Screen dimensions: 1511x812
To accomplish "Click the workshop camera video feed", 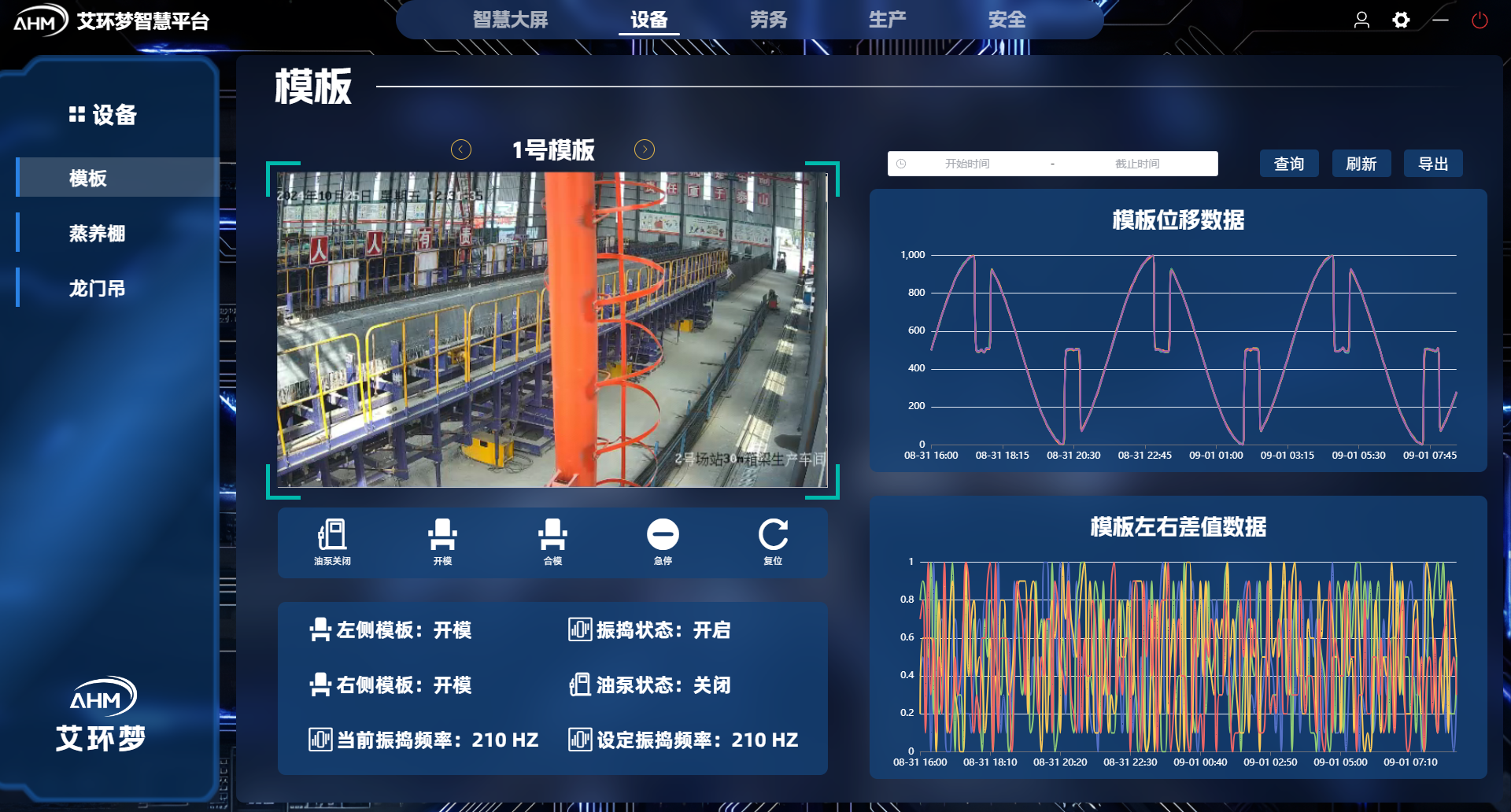I will [552, 330].
